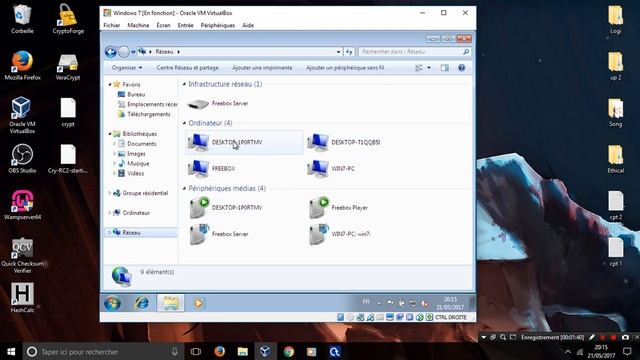Select Documents under Bibliothèques
The height and width of the screenshot is (360, 640).
click(x=137, y=144)
